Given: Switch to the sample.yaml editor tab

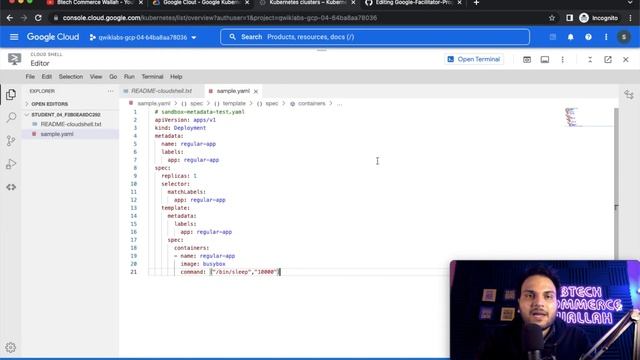Looking at the screenshot, I should pyautogui.click(x=233, y=91).
